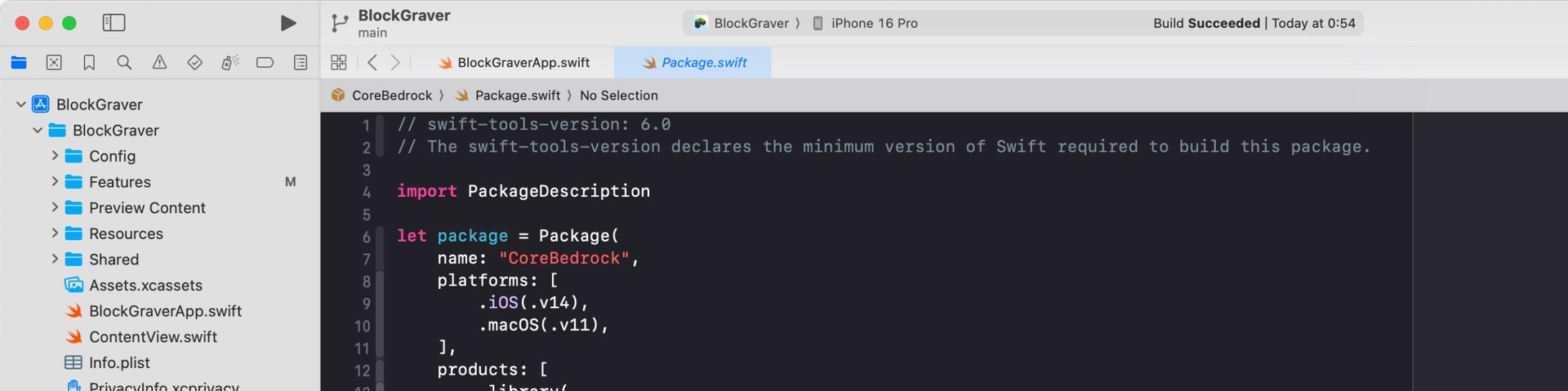Open the Test navigator diamond icon
1568x391 pixels.
pyautogui.click(x=194, y=62)
